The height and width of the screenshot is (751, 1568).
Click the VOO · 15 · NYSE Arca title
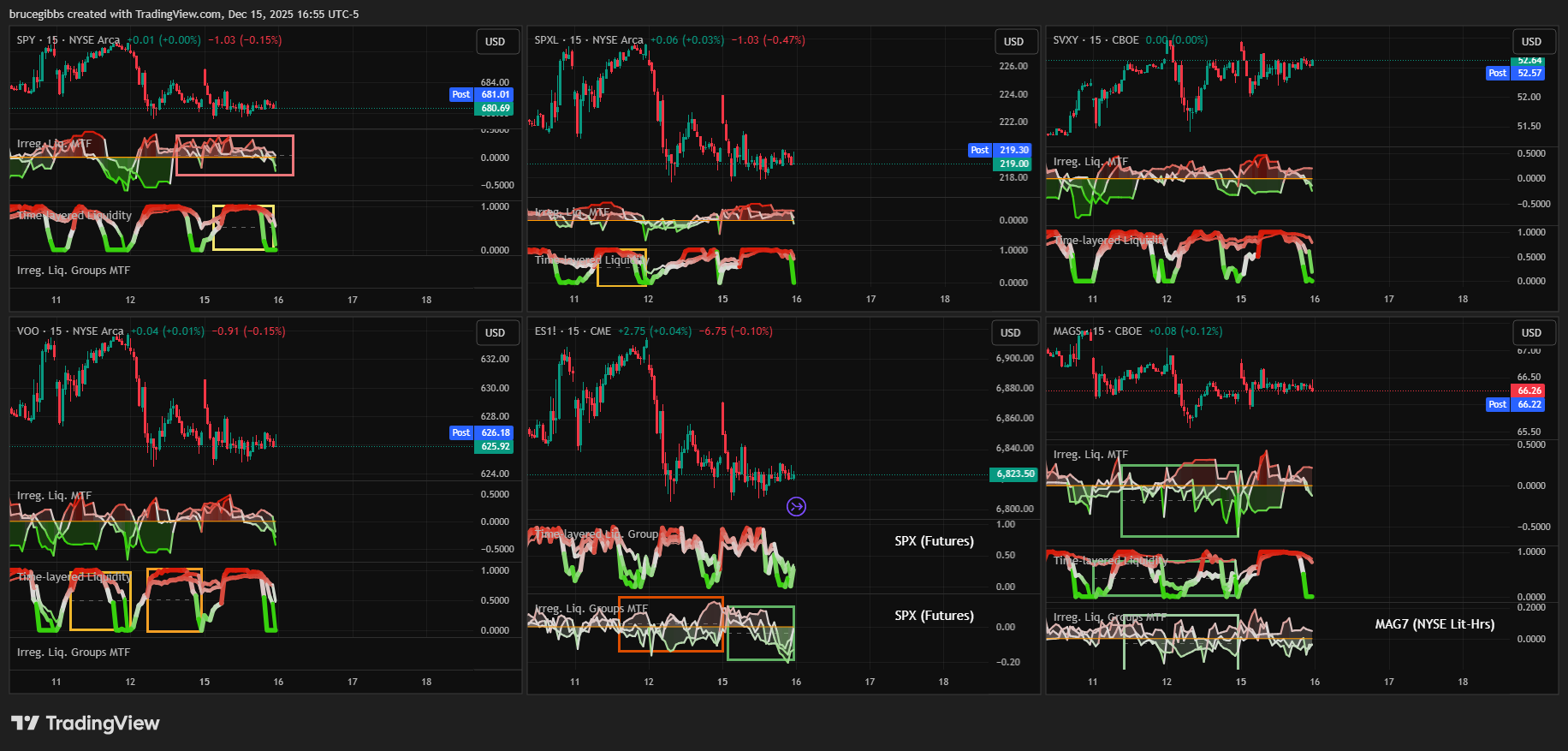70,331
